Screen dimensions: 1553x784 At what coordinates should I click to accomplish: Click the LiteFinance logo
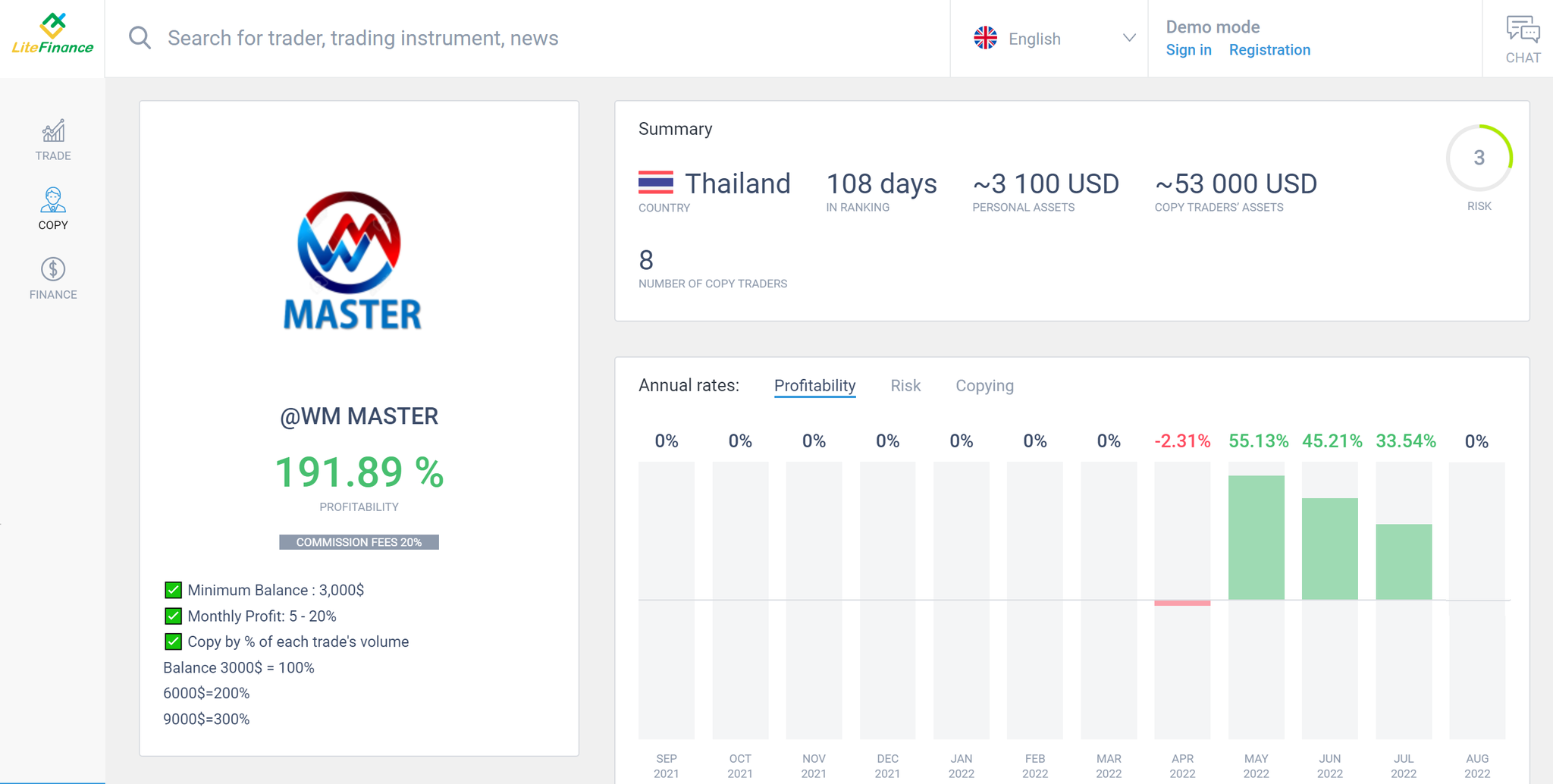click(52, 34)
